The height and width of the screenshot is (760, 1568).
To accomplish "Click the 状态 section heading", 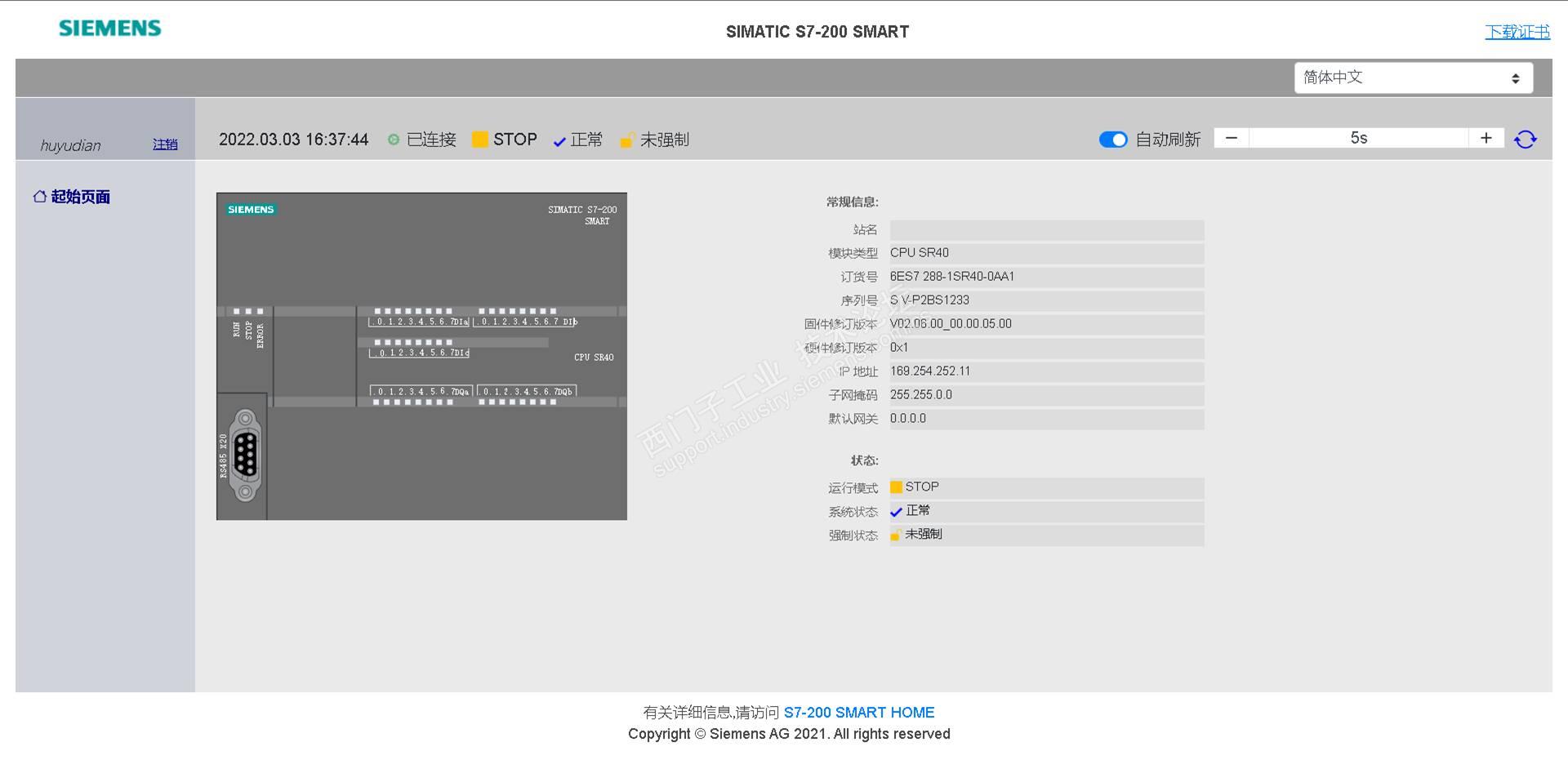I will point(865,460).
